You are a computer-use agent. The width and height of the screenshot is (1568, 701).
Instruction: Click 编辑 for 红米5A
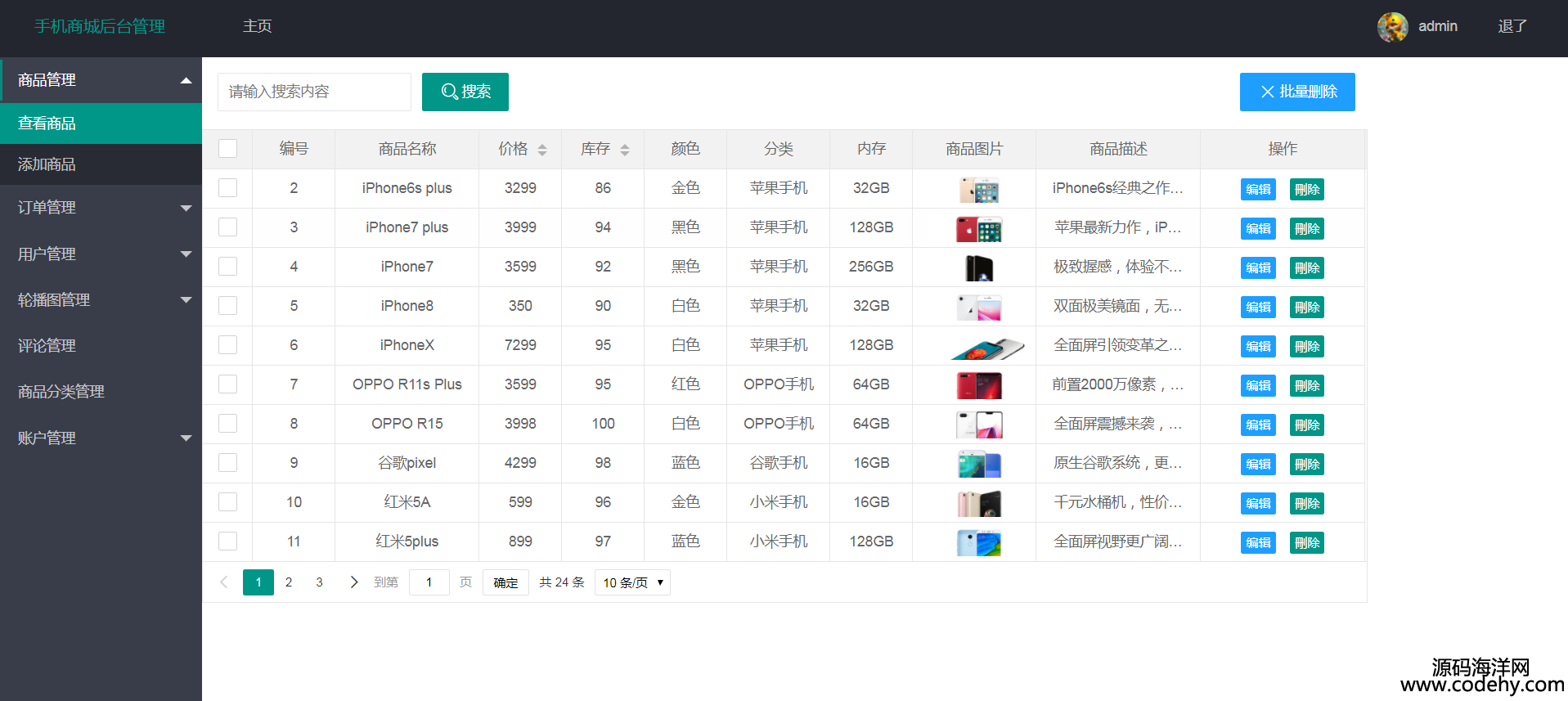(1258, 504)
